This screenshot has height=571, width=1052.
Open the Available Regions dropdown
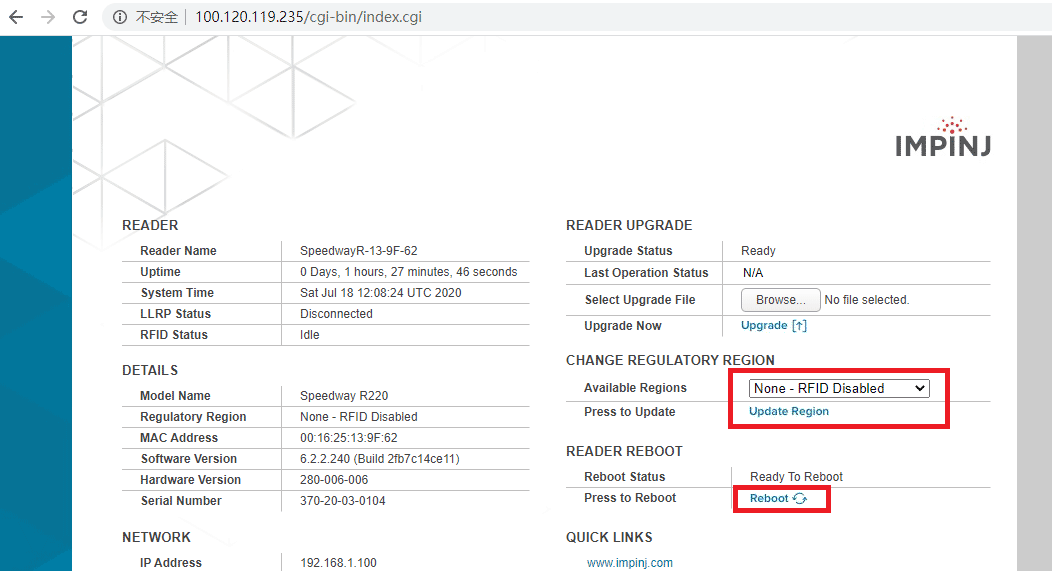tap(839, 388)
